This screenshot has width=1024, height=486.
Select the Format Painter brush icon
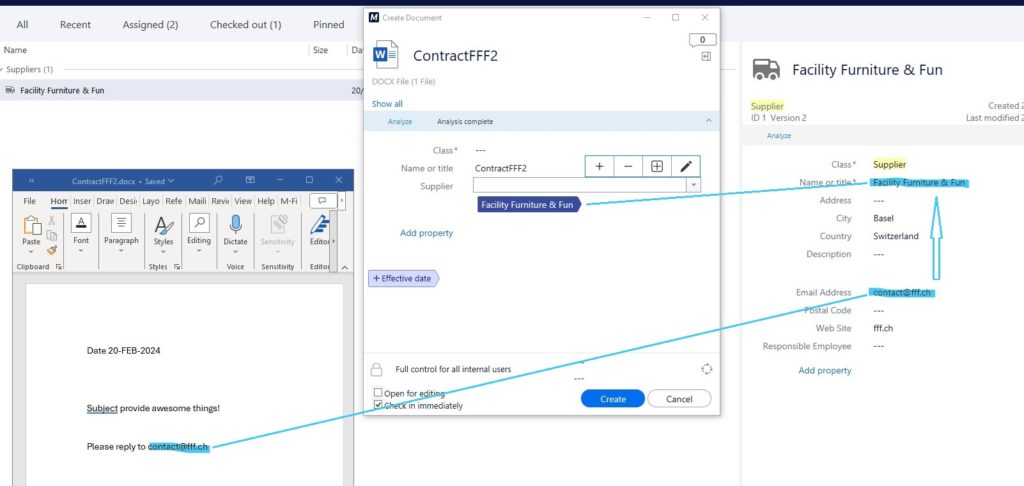click(x=52, y=250)
